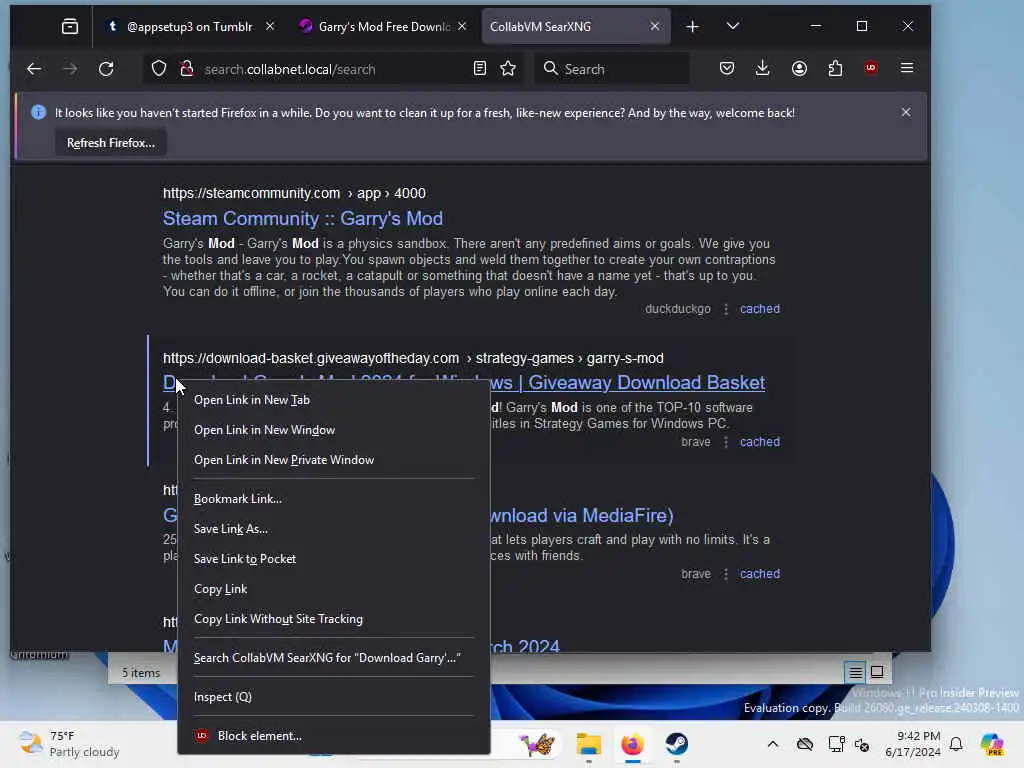Open notifications bell in tray

click(956, 744)
